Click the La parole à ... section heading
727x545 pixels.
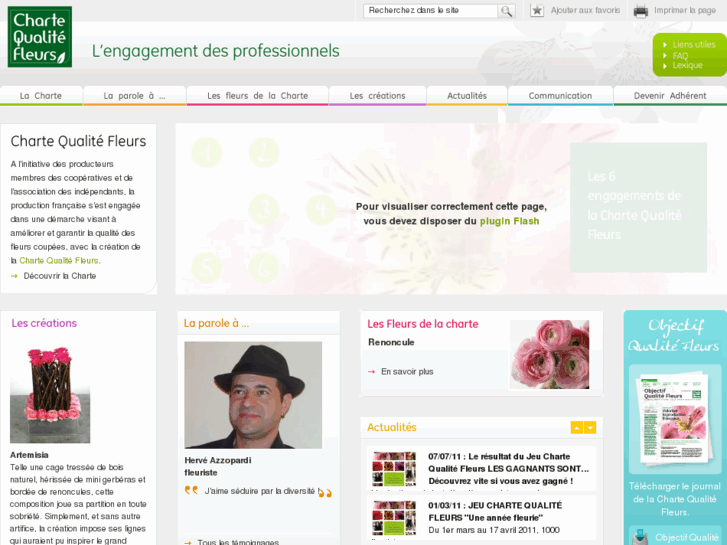coord(216,323)
